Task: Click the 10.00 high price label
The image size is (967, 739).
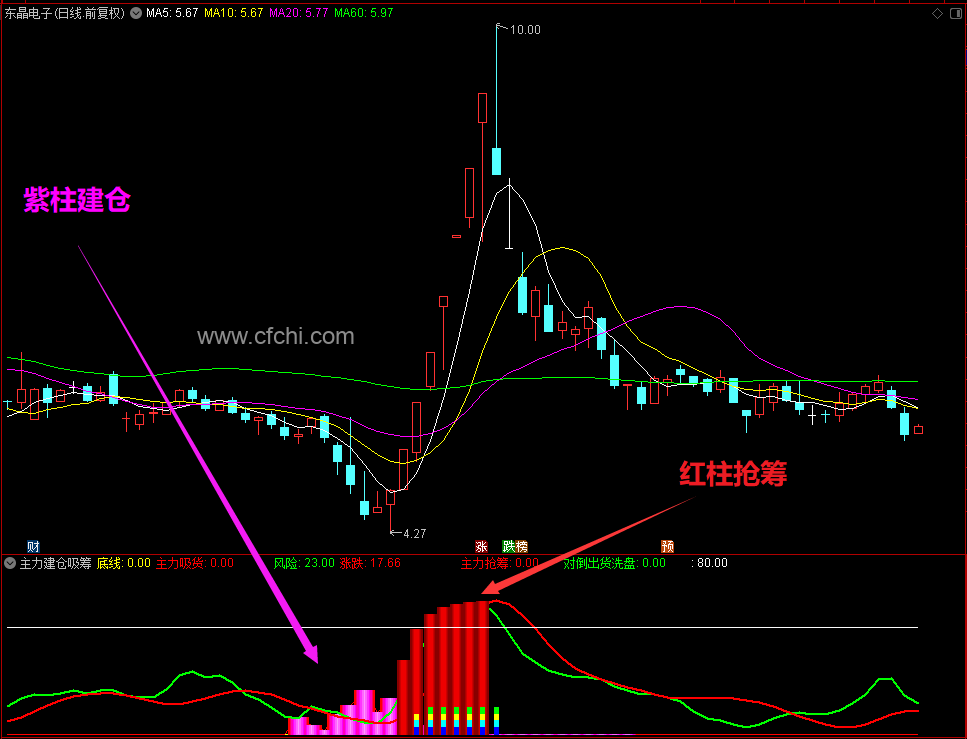Action: pos(525,30)
